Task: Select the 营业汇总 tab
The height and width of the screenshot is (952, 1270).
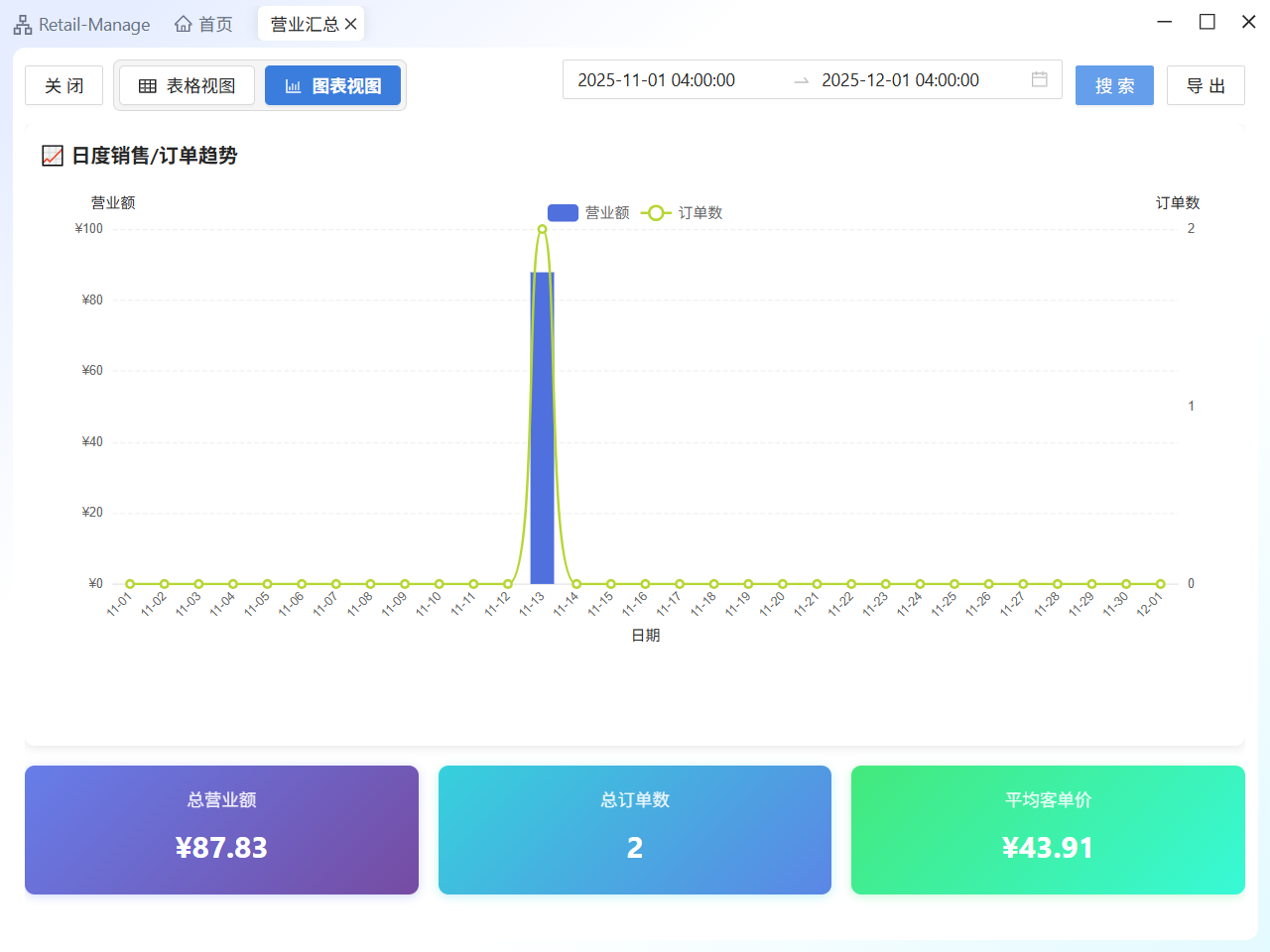Action: (x=304, y=24)
